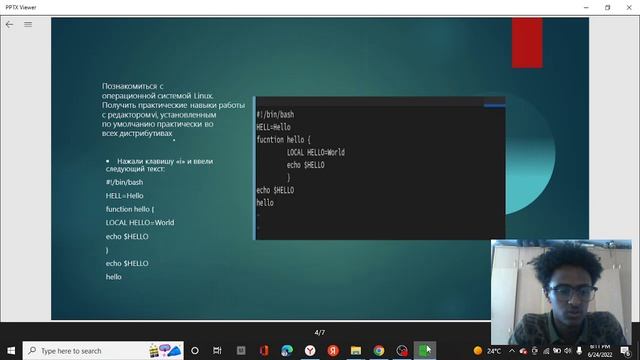Launch Google Chrome from the taskbar
The image size is (640, 360).
coord(379,351)
